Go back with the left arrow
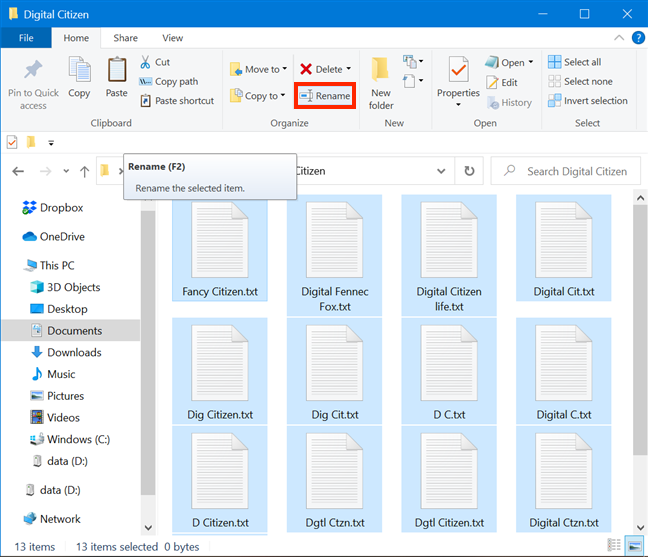This screenshot has height=557, width=648. [x=18, y=171]
